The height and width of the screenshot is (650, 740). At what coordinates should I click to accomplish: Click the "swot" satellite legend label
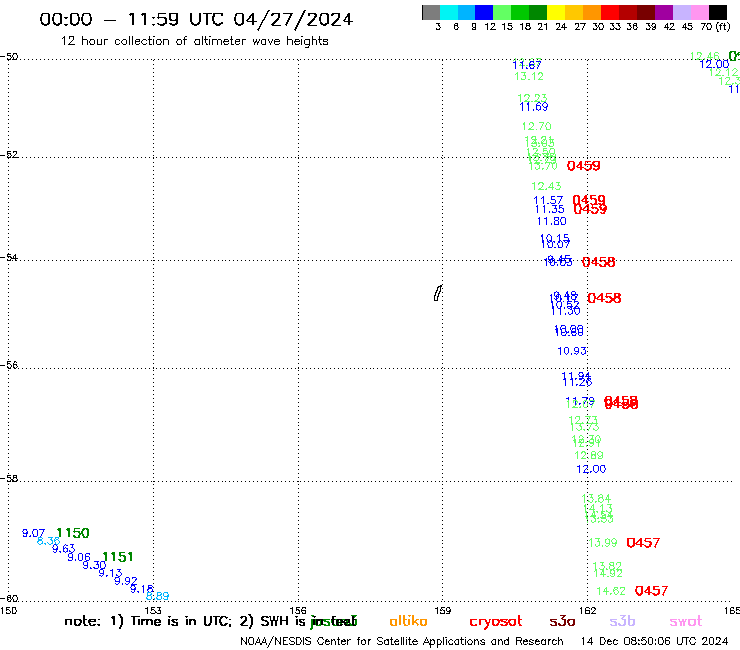[686, 622]
